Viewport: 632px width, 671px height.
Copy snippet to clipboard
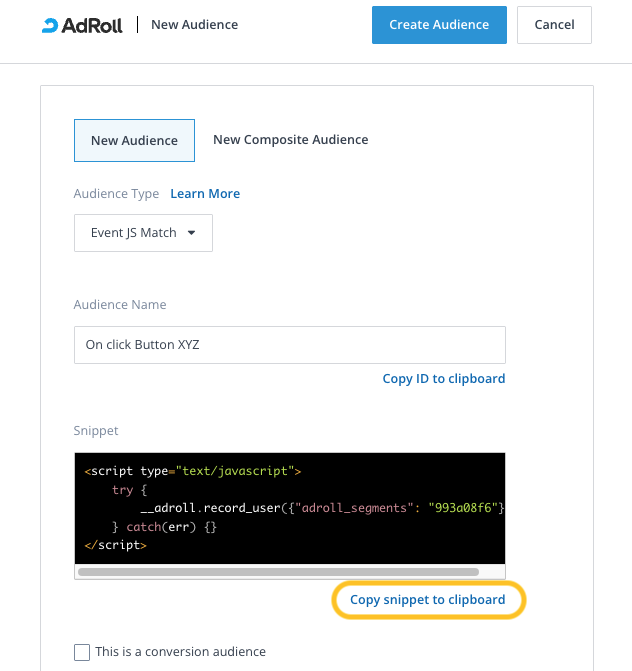(427, 600)
